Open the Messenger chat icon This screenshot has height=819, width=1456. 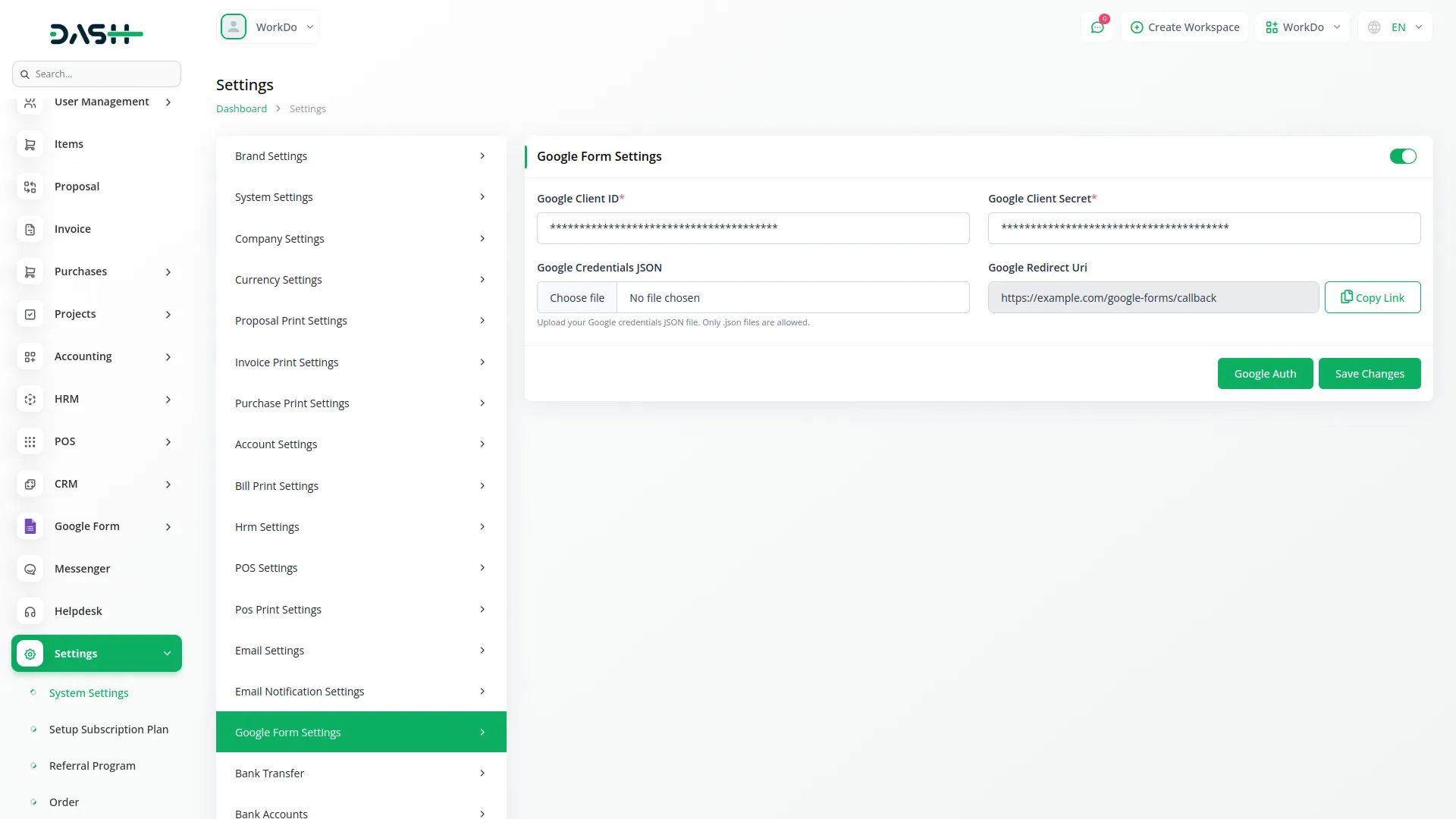tap(30, 569)
